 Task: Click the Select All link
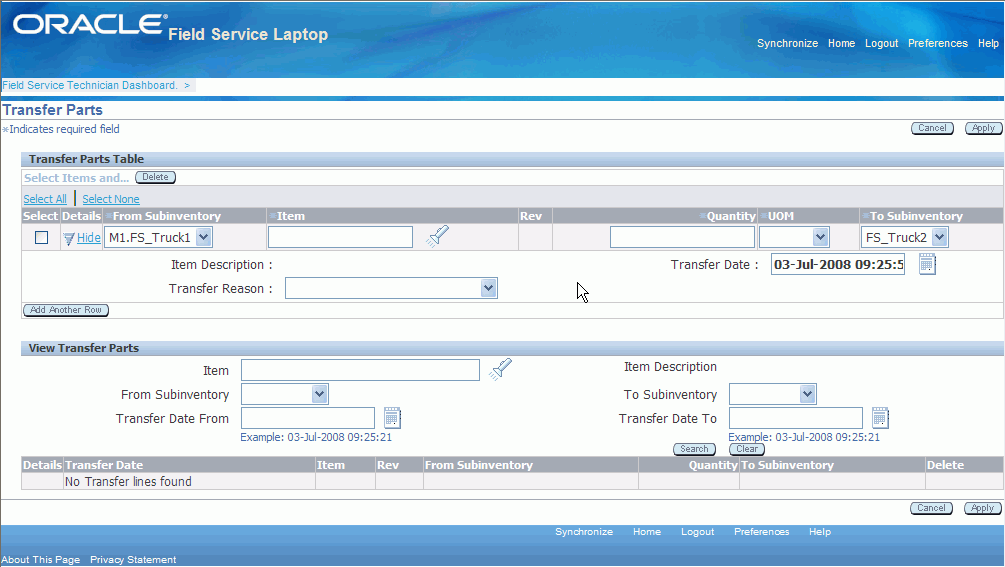(45, 199)
